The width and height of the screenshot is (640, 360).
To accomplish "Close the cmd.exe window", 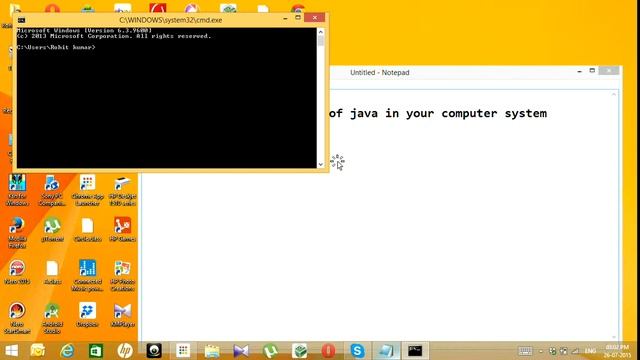I will click(315, 18).
